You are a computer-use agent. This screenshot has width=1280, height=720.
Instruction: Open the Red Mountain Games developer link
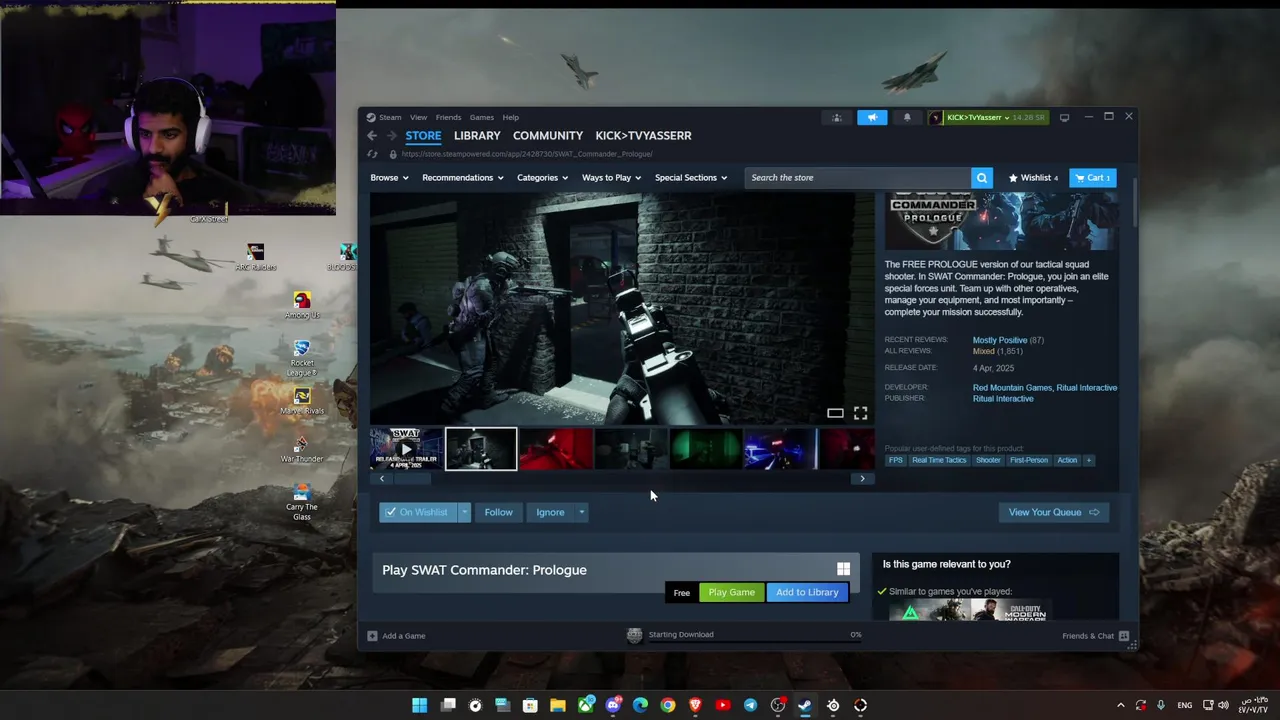tap(1010, 388)
